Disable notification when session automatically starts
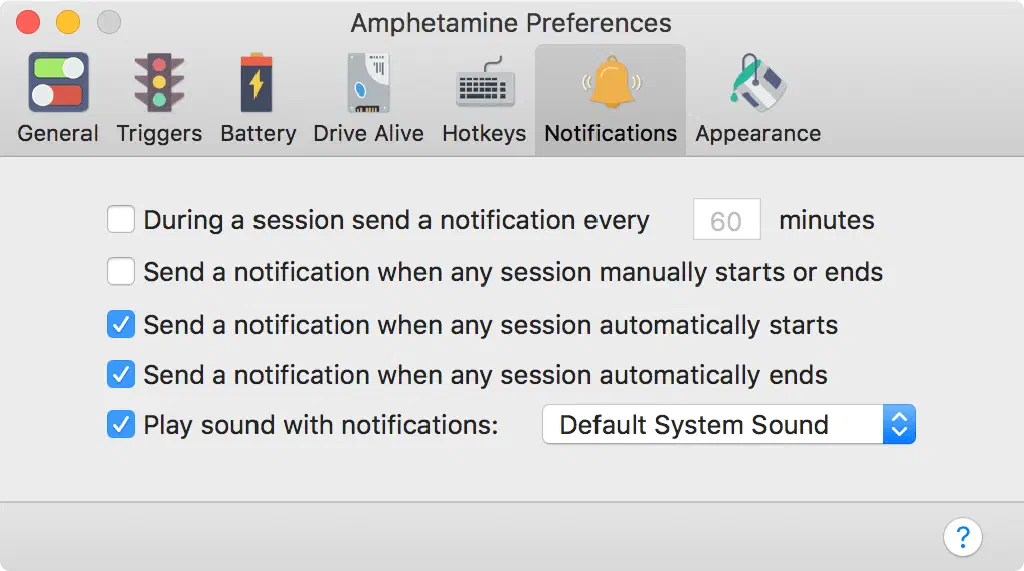Image resolution: width=1024 pixels, height=571 pixels. click(x=121, y=324)
